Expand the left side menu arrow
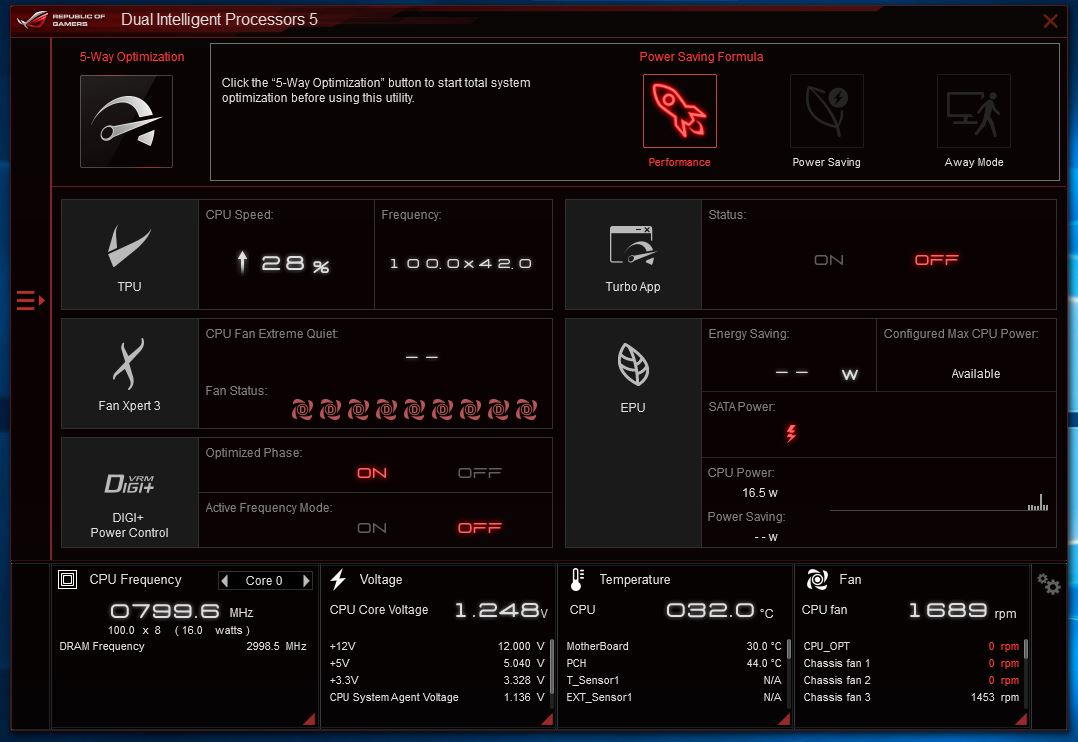The image size is (1078, 742). click(x=30, y=300)
